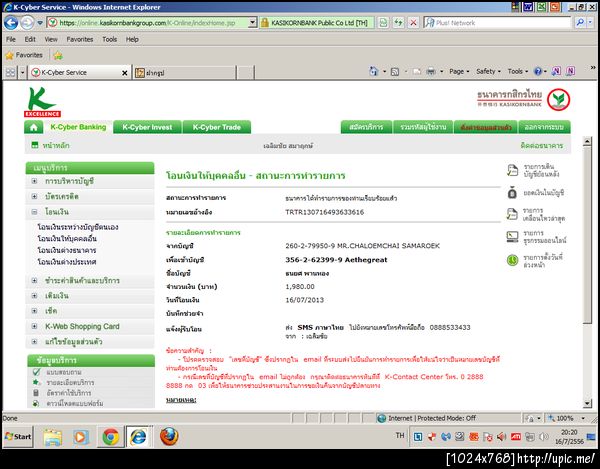Open Windows Explorer from taskbar
600x469 pixels.
[52, 436]
